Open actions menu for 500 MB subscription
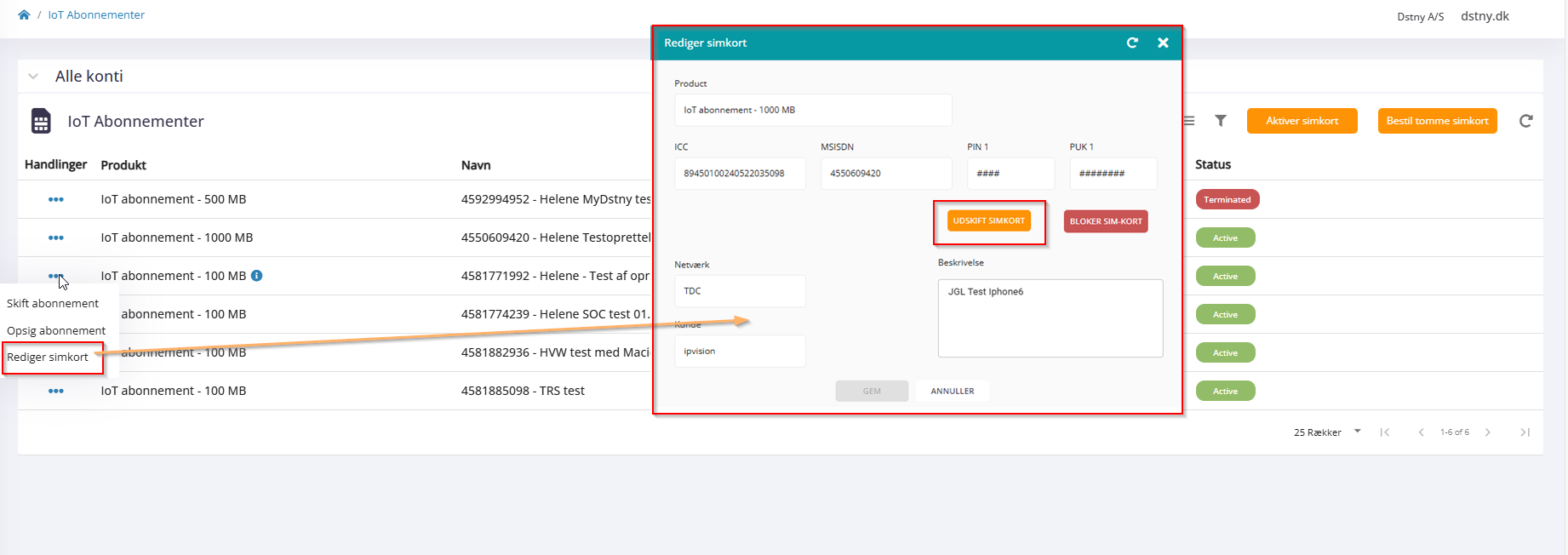Image resolution: width=1568 pixels, height=555 pixels. 56,199
